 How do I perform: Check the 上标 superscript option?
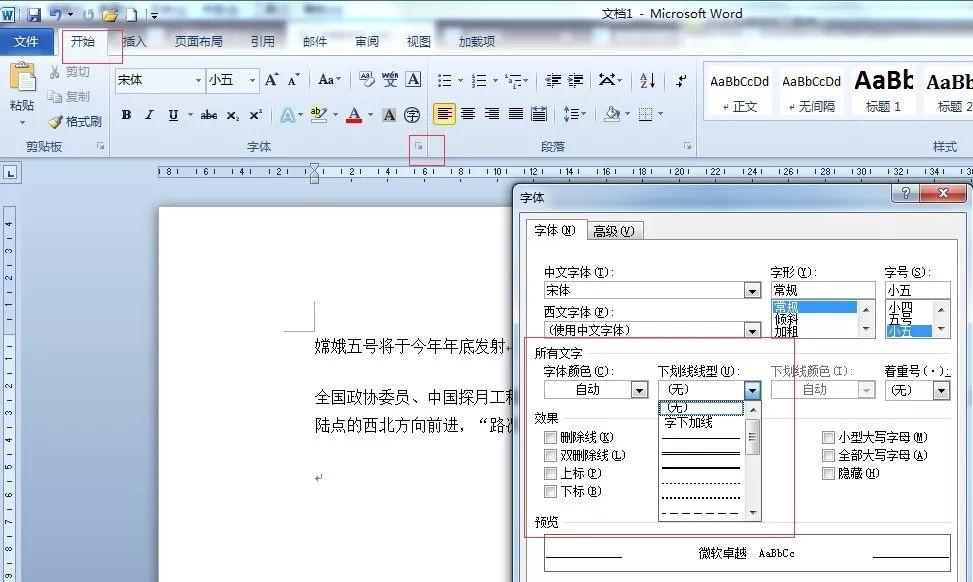coord(550,473)
